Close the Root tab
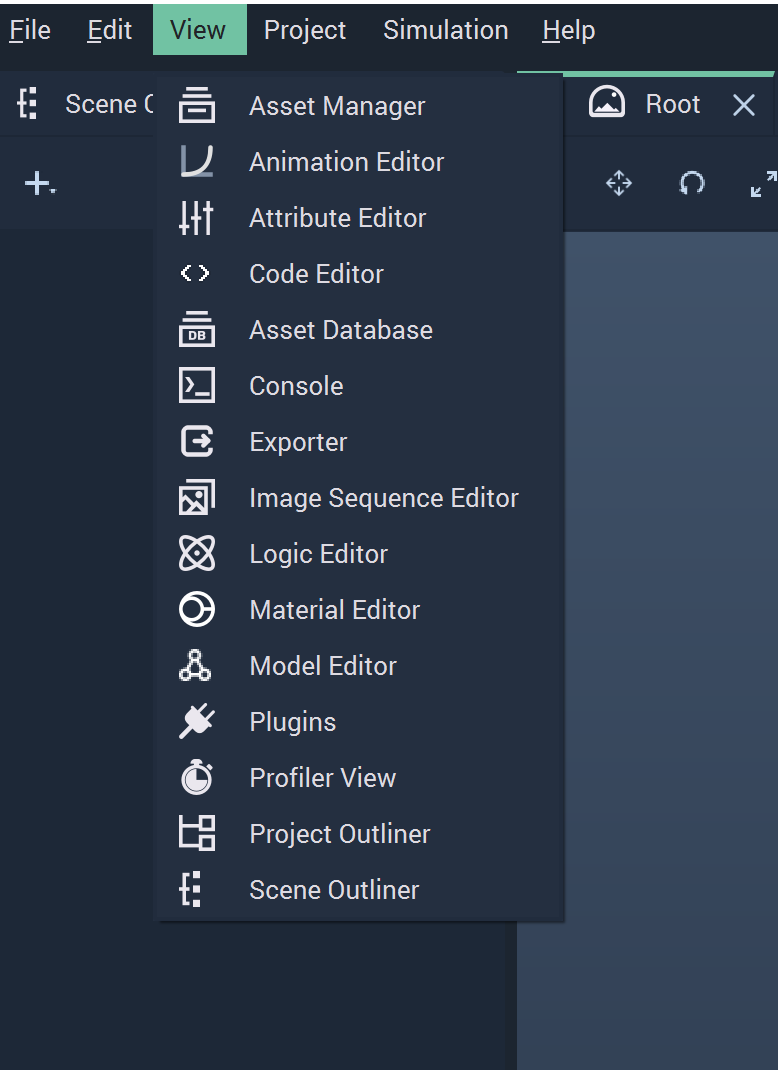The image size is (778, 1070). coord(743,105)
